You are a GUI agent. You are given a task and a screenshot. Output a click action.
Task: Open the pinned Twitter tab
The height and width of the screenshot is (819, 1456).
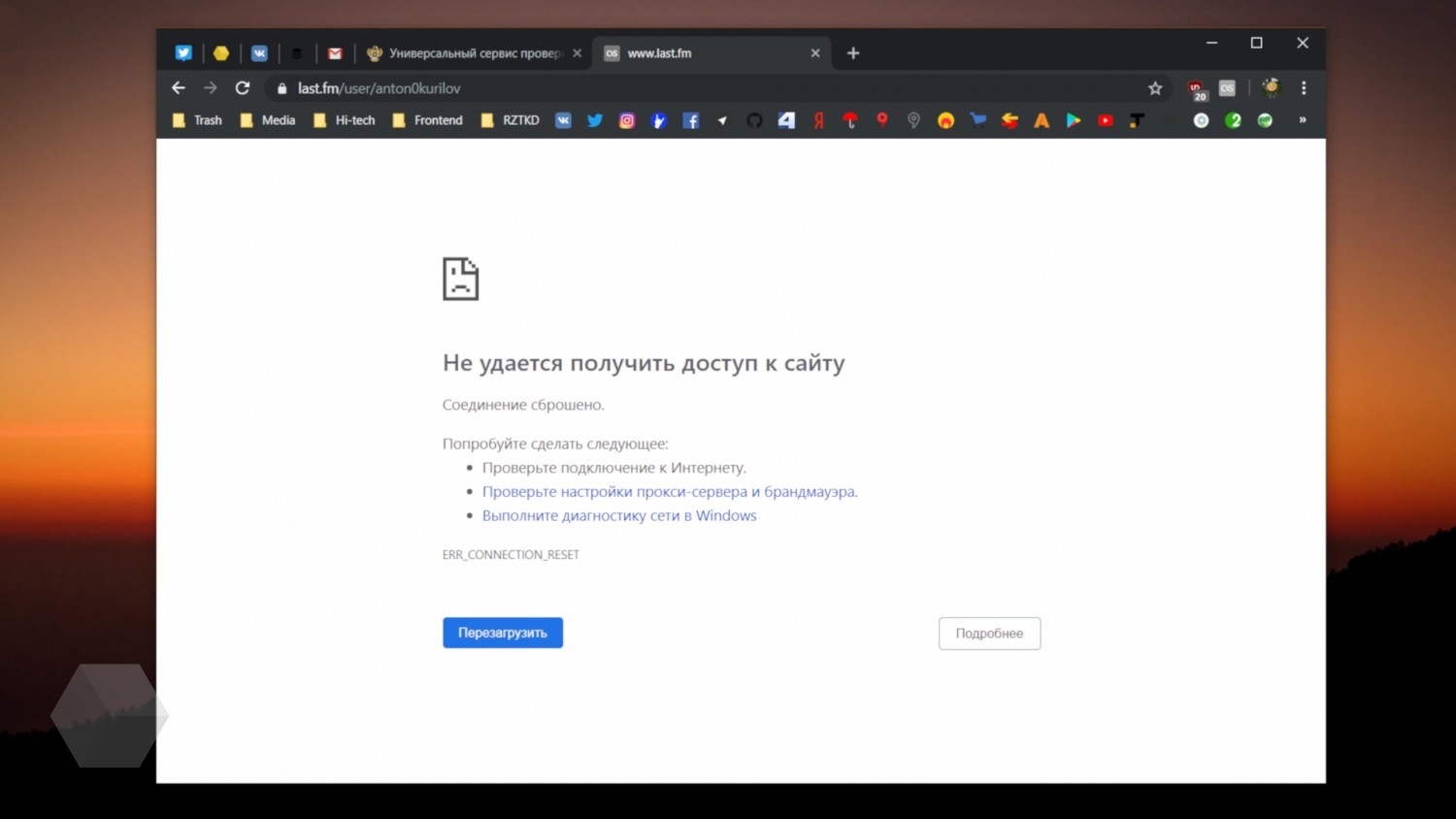[x=183, y=53]
